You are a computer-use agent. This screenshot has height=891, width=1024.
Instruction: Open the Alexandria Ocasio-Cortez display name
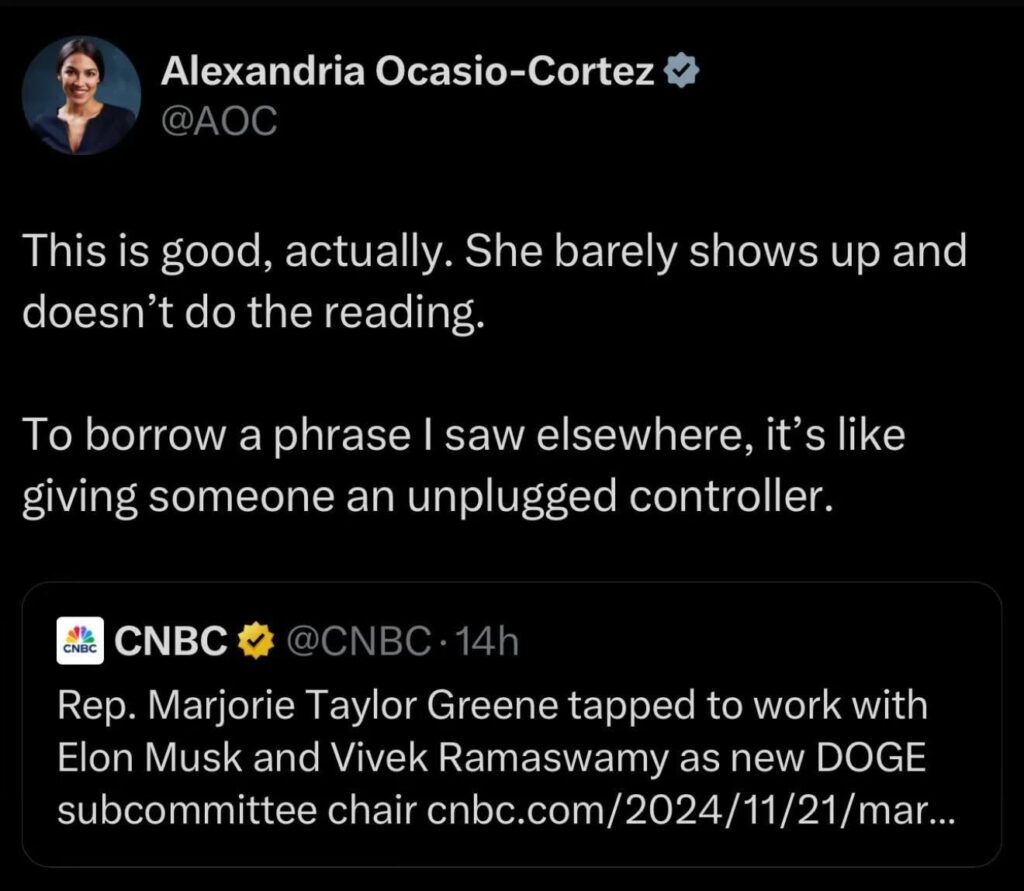[x=410, y=71]
